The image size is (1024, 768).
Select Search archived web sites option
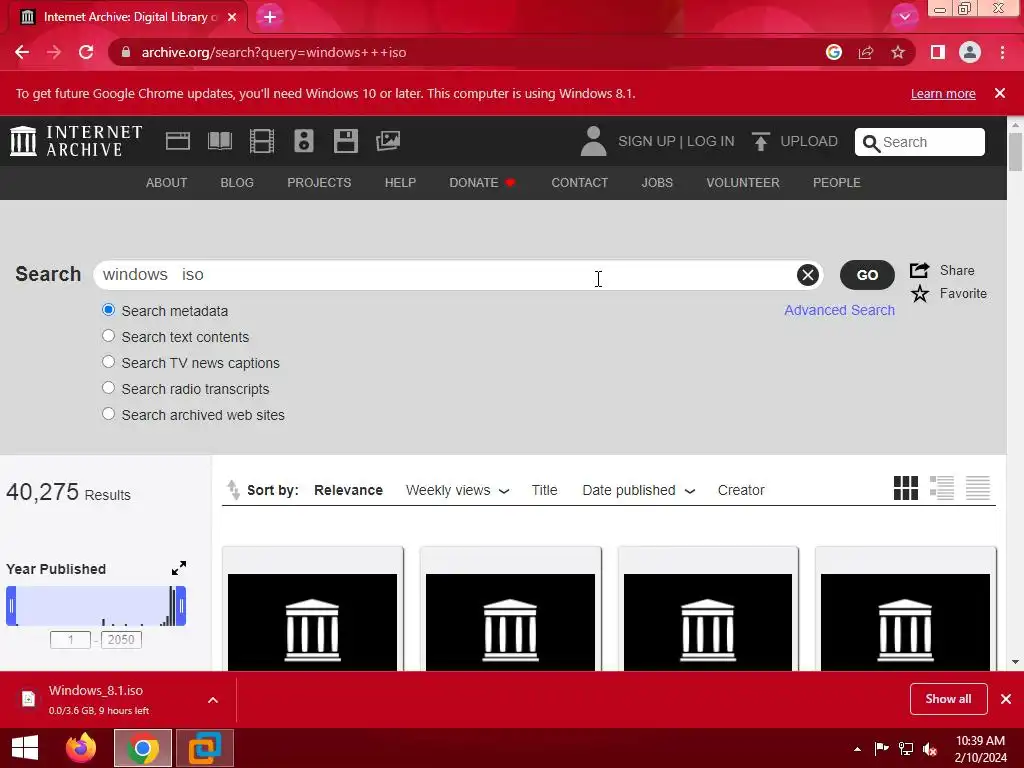tap(108, 414)
